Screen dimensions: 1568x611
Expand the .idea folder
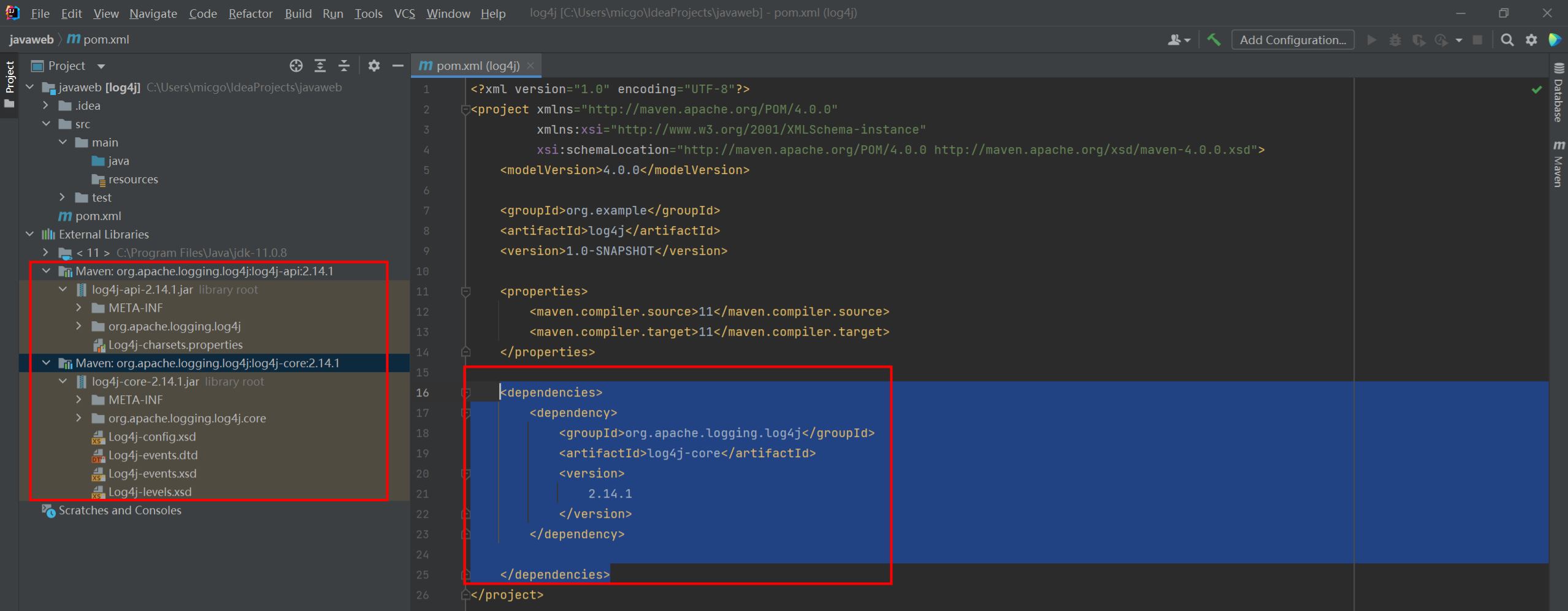tap(46, 105)
